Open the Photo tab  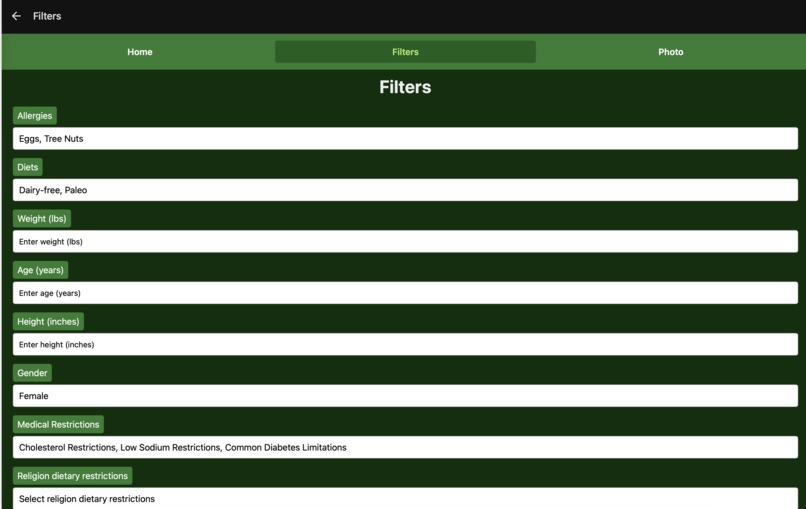coord(670,52)
